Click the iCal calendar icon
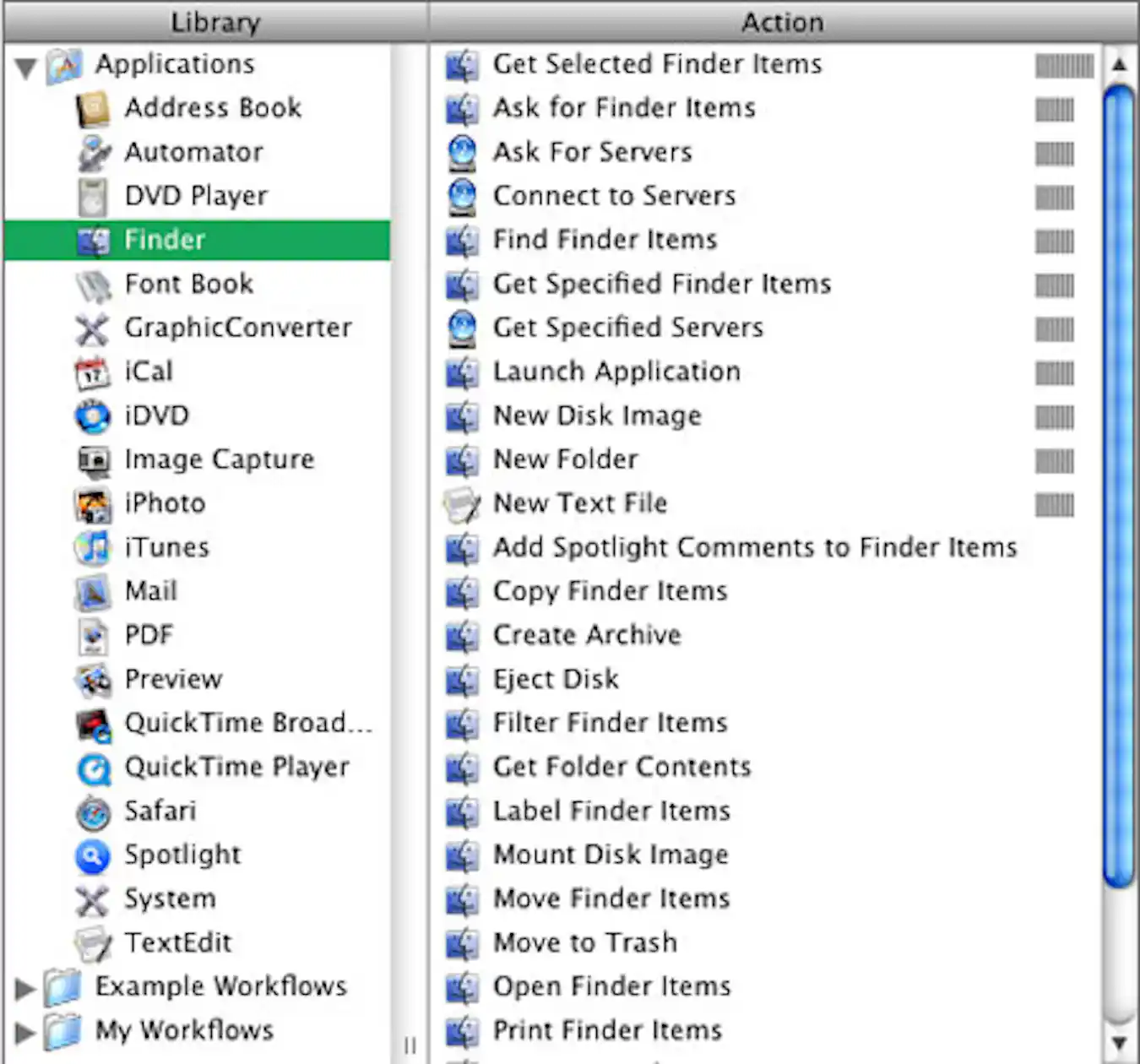The image size is (1140, 1064). (92, 372)
